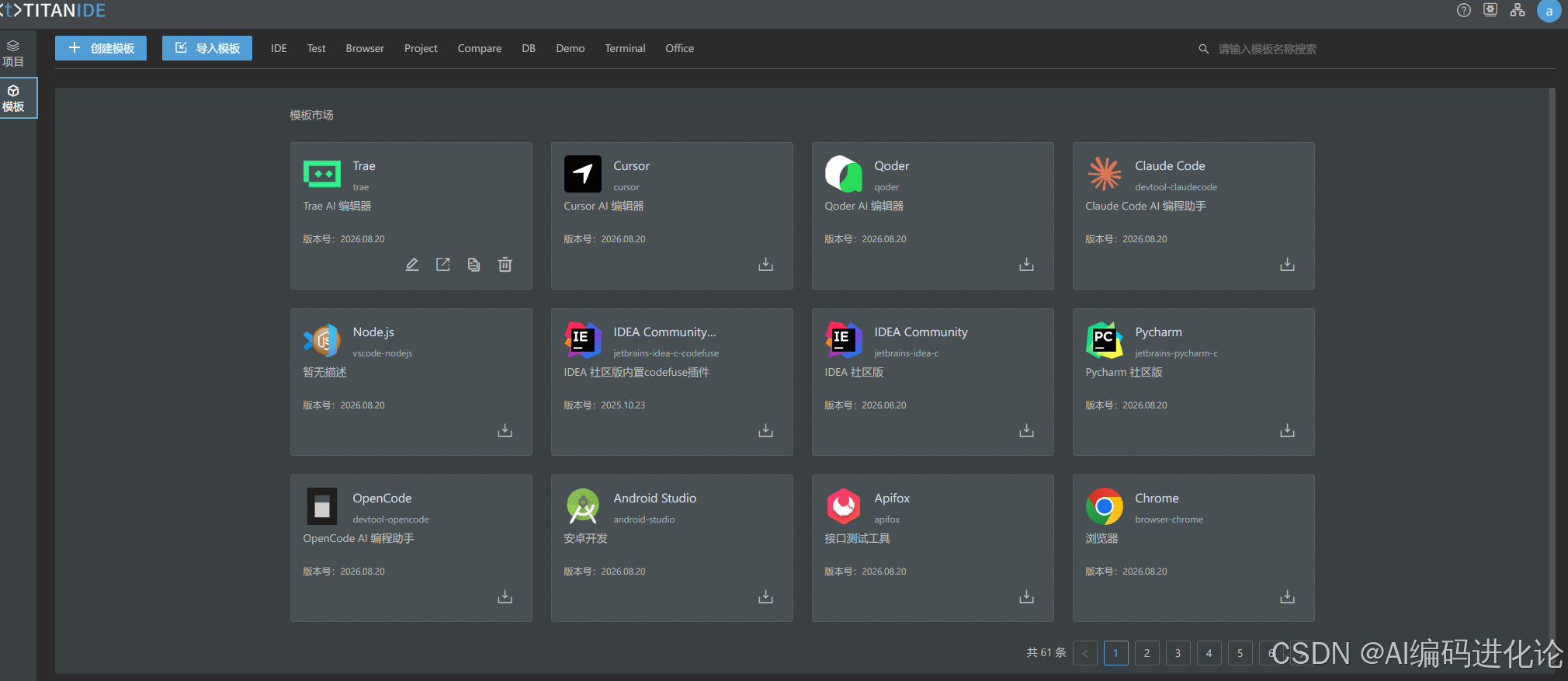Click the 创建模板 button
1568x681 pixels.
[101, 48]
